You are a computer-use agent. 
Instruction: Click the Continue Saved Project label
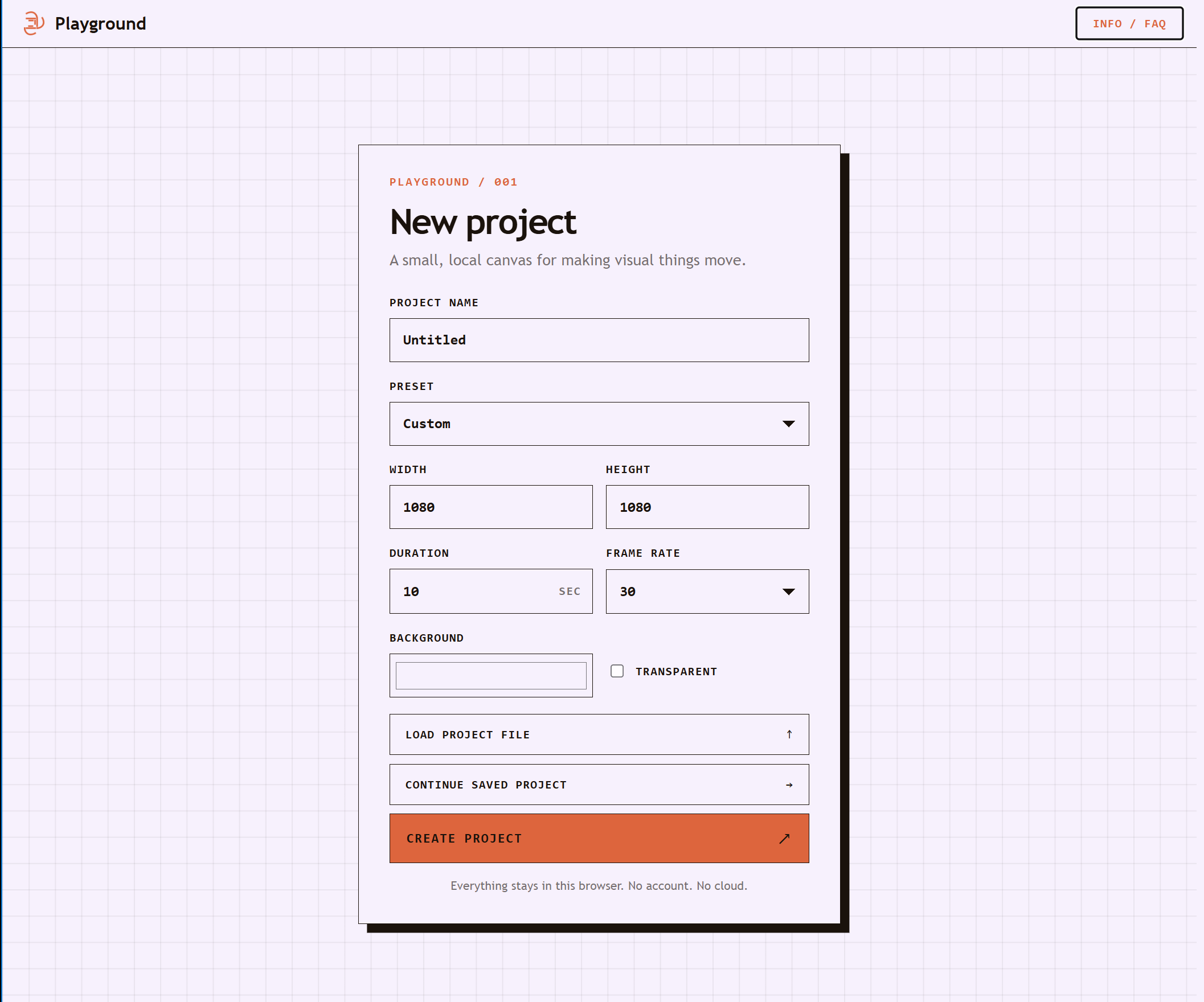[x=486, y=785]
